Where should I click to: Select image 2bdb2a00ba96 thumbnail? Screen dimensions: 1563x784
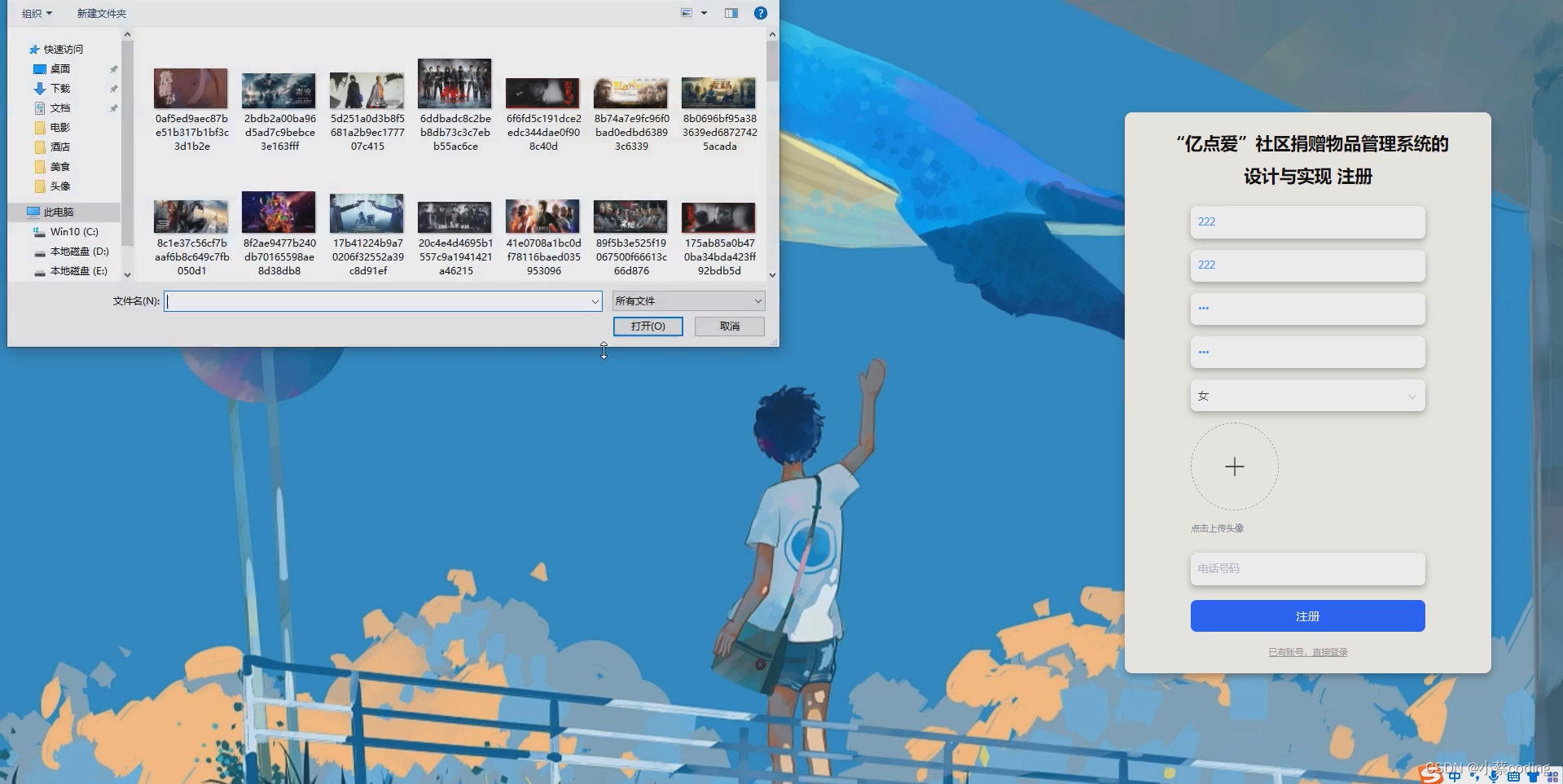[279, 91]
